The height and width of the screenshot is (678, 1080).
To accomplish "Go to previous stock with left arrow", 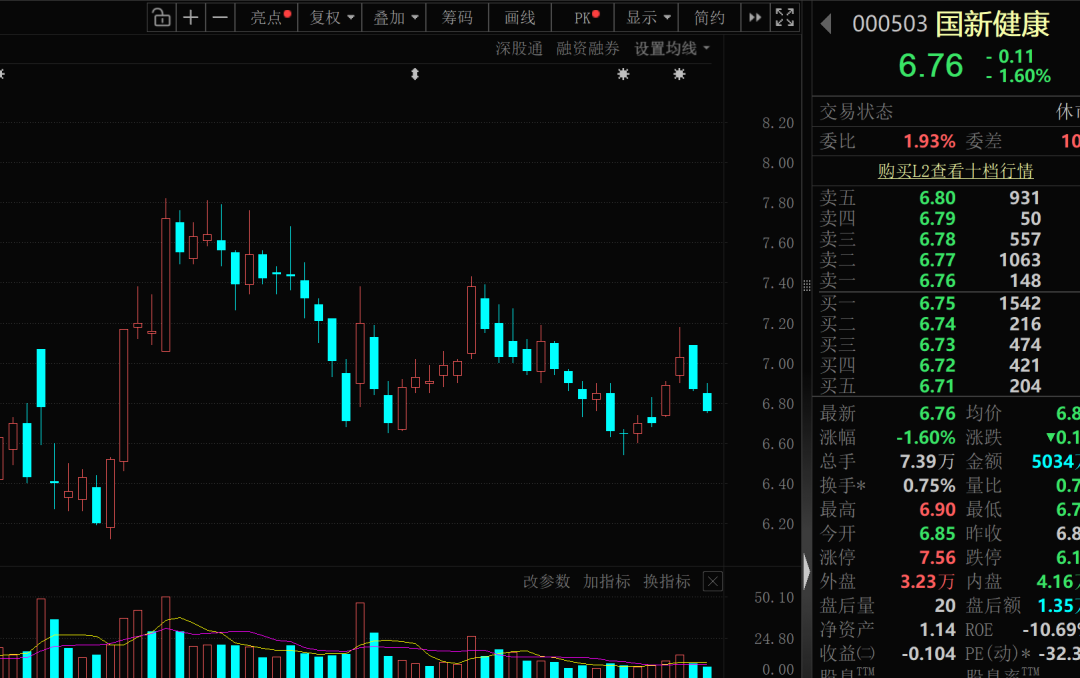I will (x=826, y=25).
